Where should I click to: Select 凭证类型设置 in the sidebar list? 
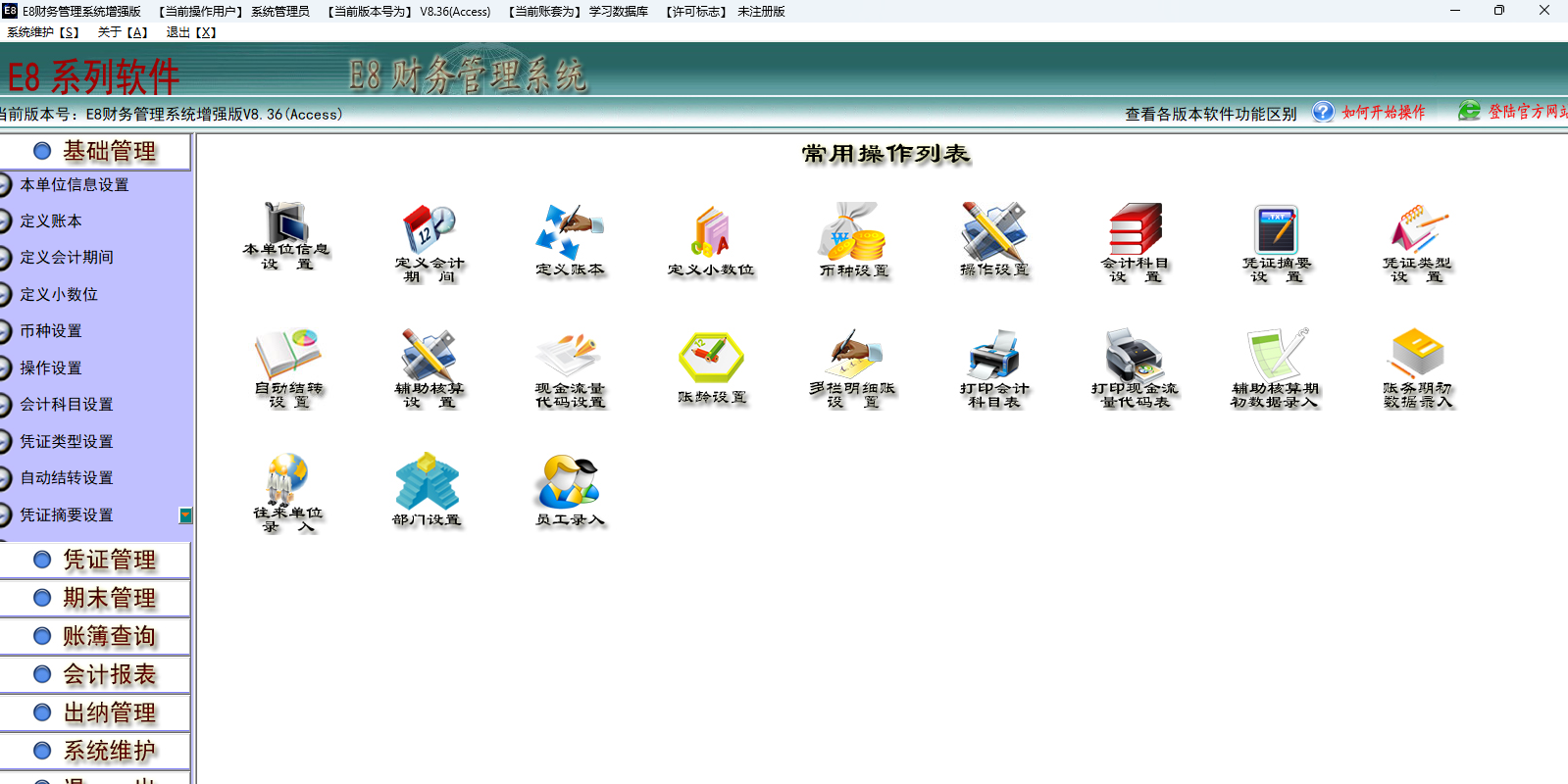pos(67,442)
